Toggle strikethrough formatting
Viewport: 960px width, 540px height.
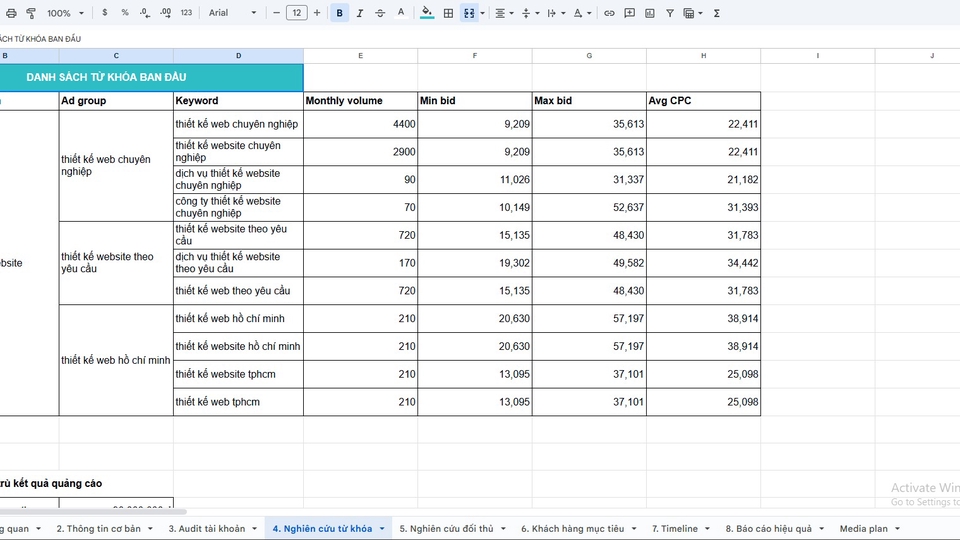pyautogui.click(x=380, y=13)
